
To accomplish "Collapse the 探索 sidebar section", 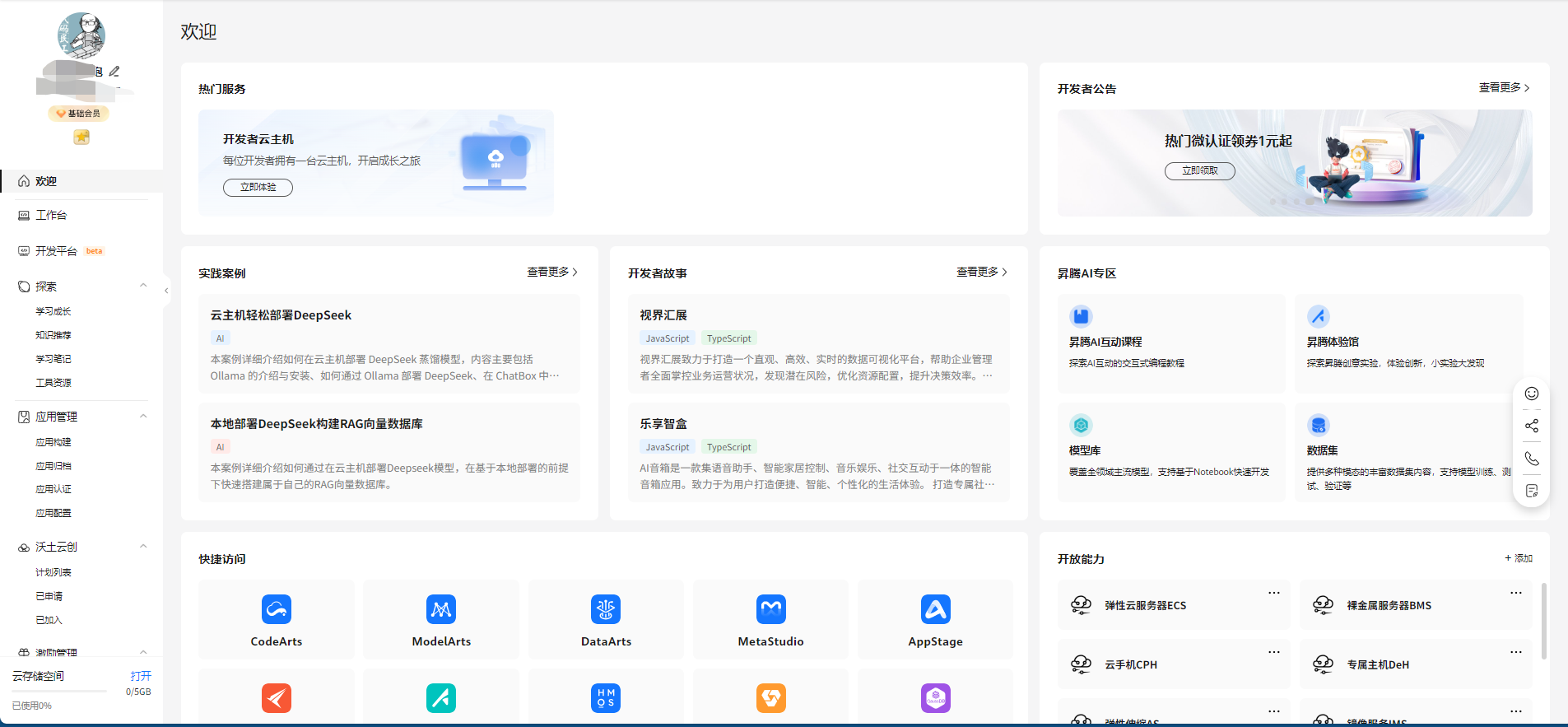I will [x=143, y=286].
